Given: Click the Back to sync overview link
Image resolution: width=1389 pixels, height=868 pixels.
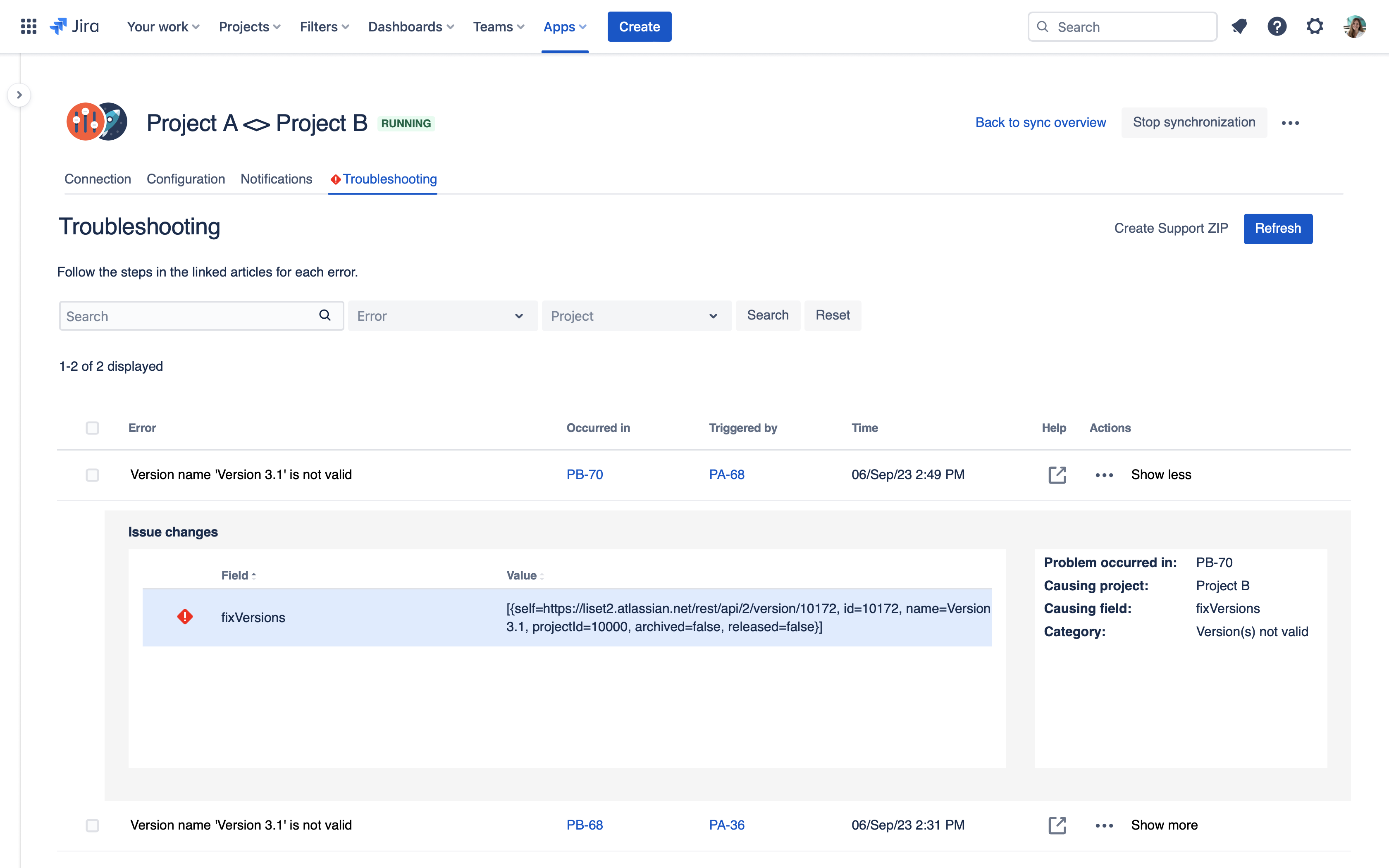Looking at the screenshot, I should pyautogui.click(x=1040, y=122).
